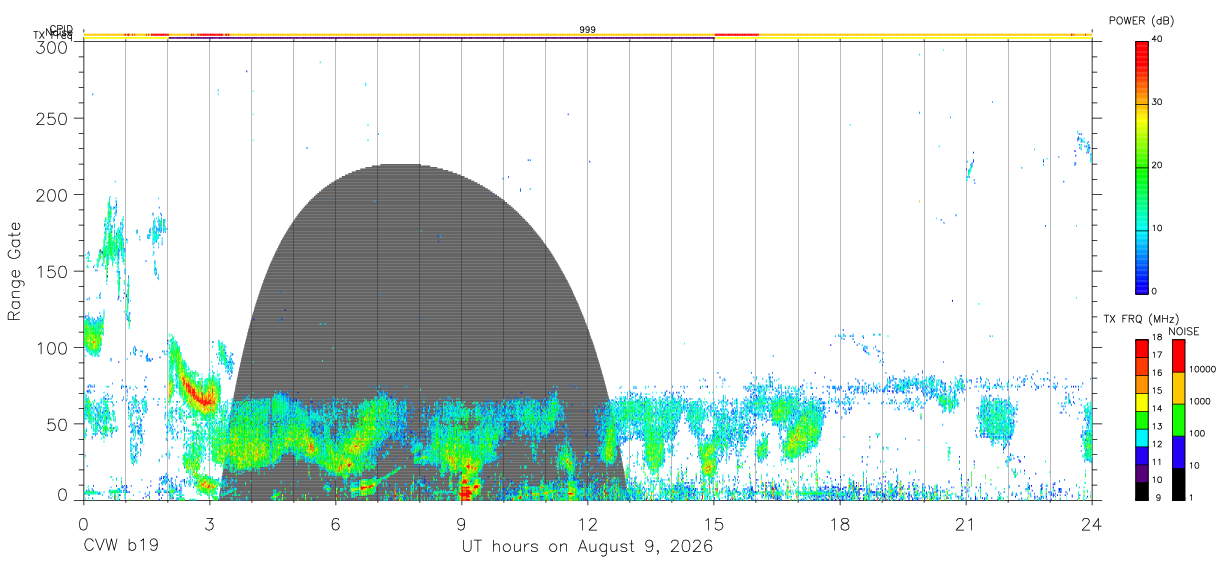Click the x-axis tick label '15'
This screenshot has height=567, width=1228.
[713, 523]
